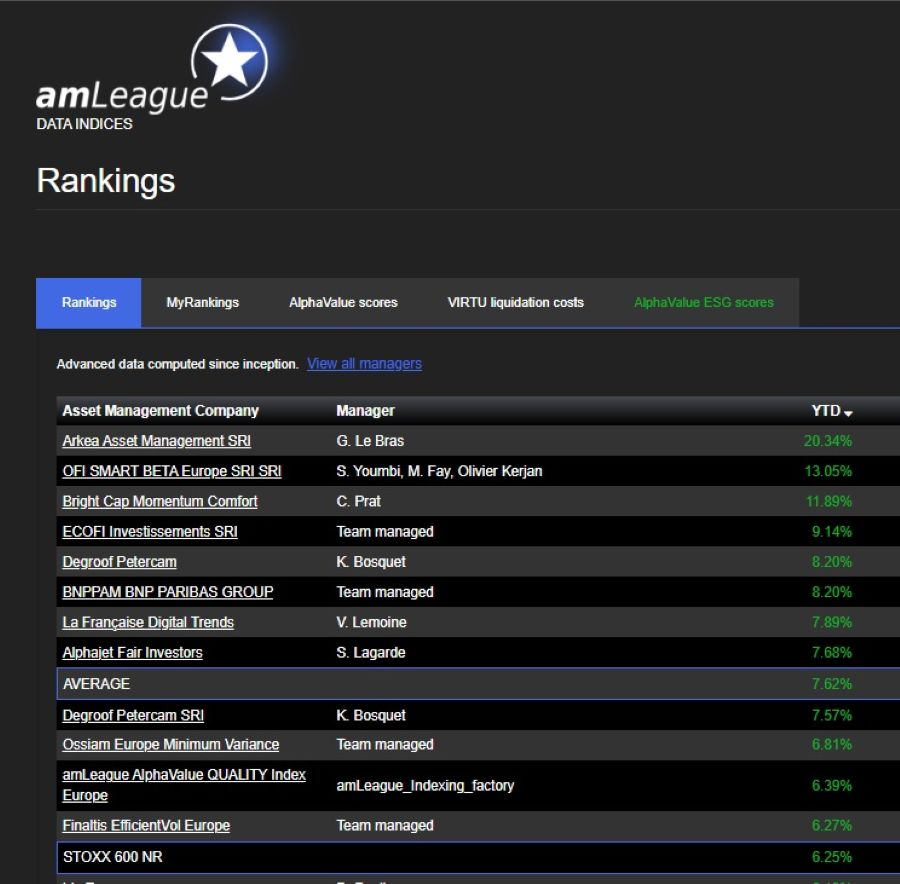Open the Degroof Petercam SRI link

pos(133,715)
